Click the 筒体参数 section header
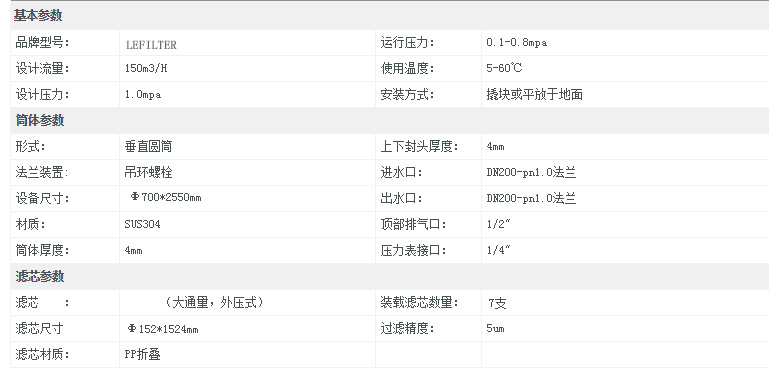 39,120
